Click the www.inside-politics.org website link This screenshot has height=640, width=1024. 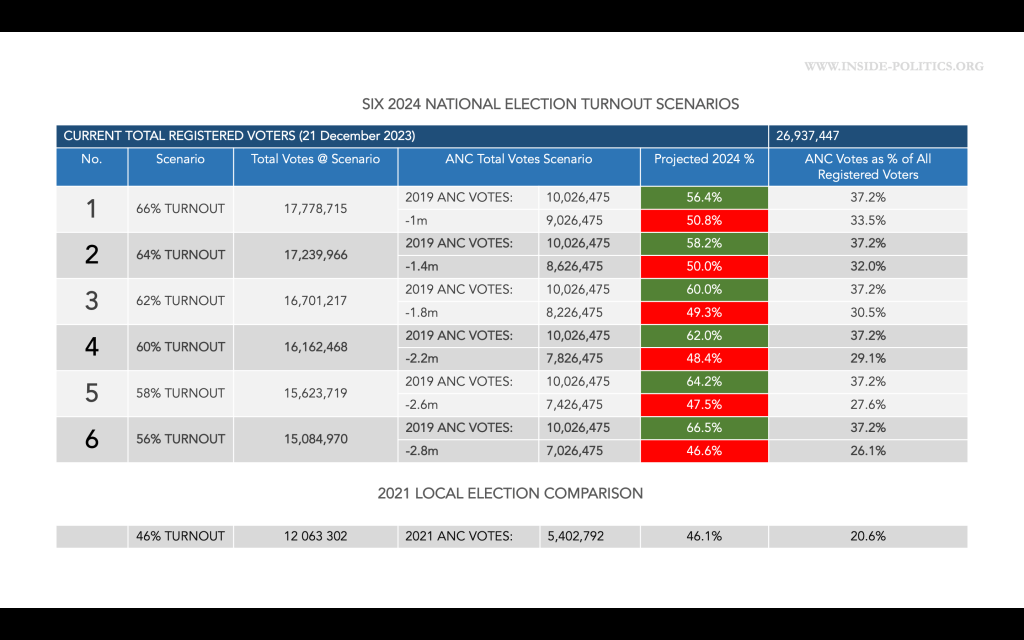893,67
